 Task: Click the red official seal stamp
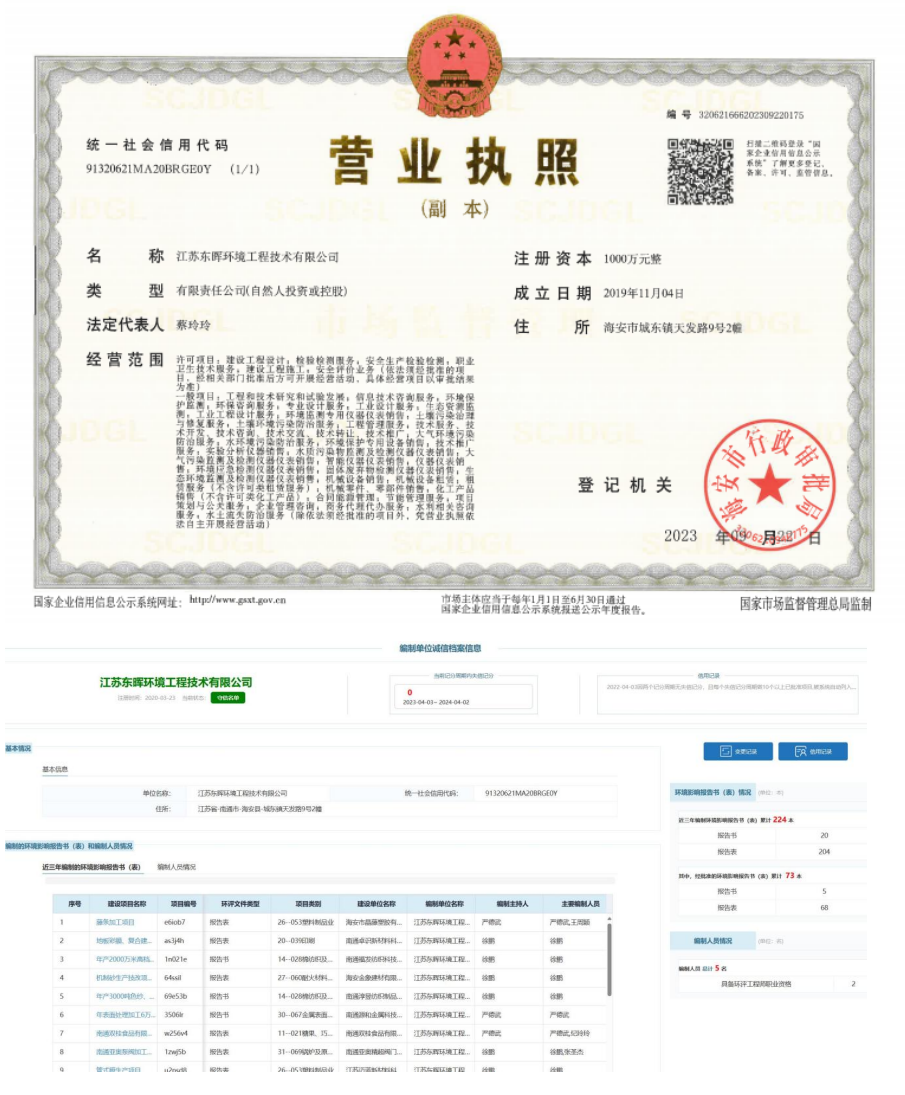pos(769,485)
